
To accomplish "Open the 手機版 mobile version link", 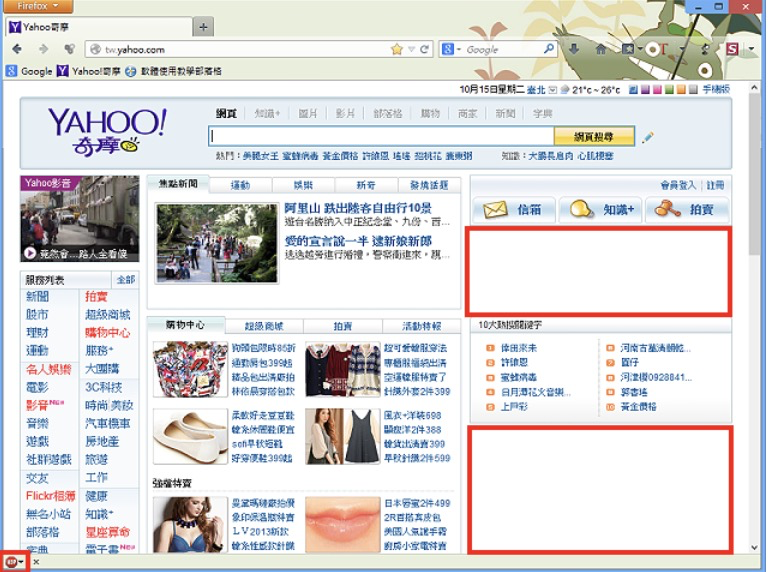I will (716, 89).
